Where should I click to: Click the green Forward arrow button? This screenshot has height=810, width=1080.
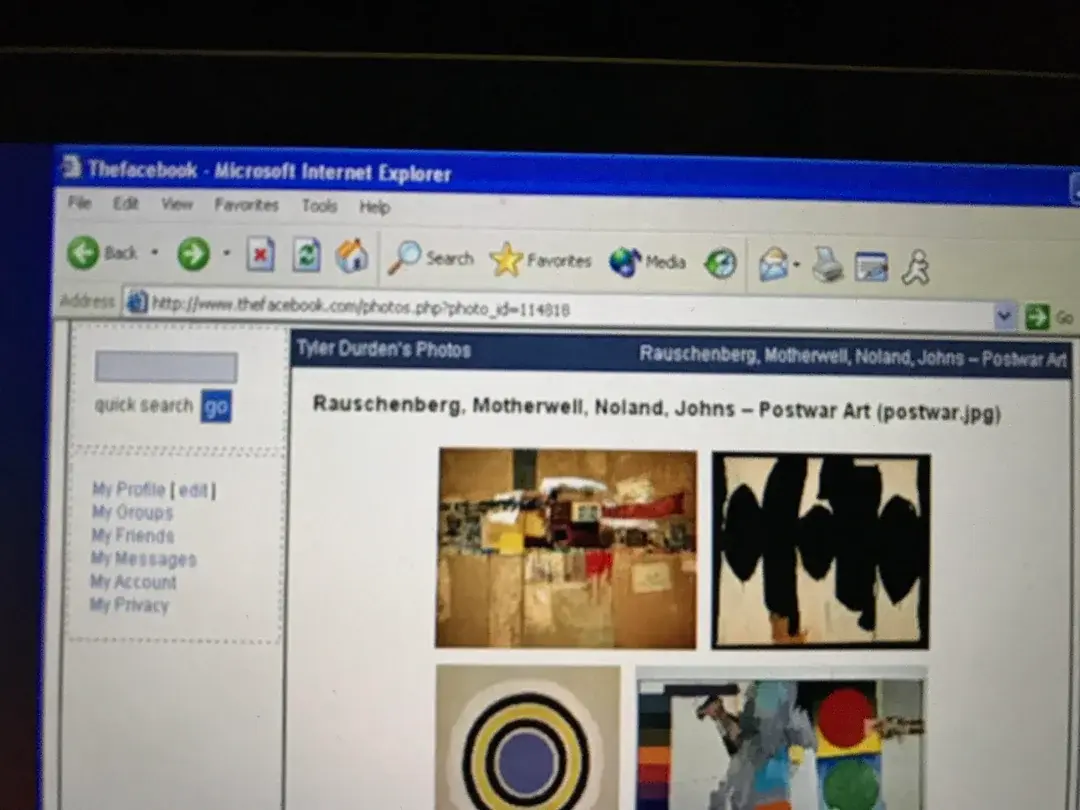pos(194,254)
